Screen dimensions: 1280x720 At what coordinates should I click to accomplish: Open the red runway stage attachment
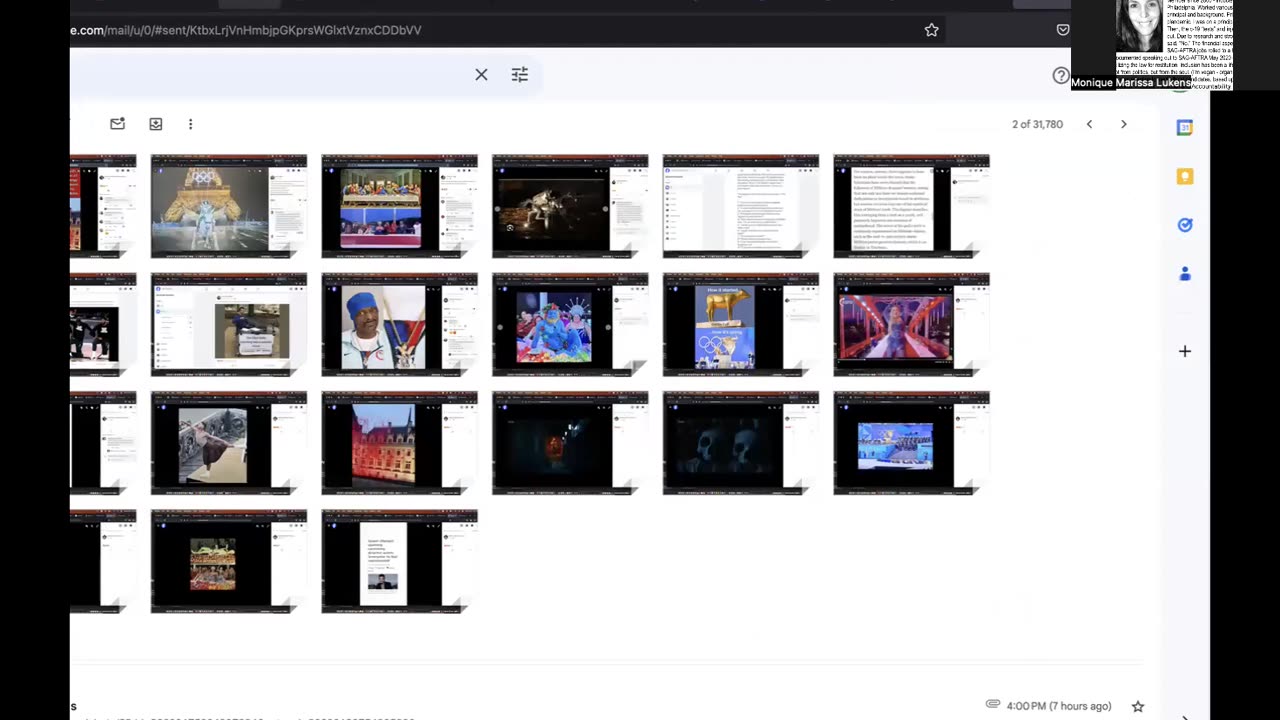coord(911,324)
